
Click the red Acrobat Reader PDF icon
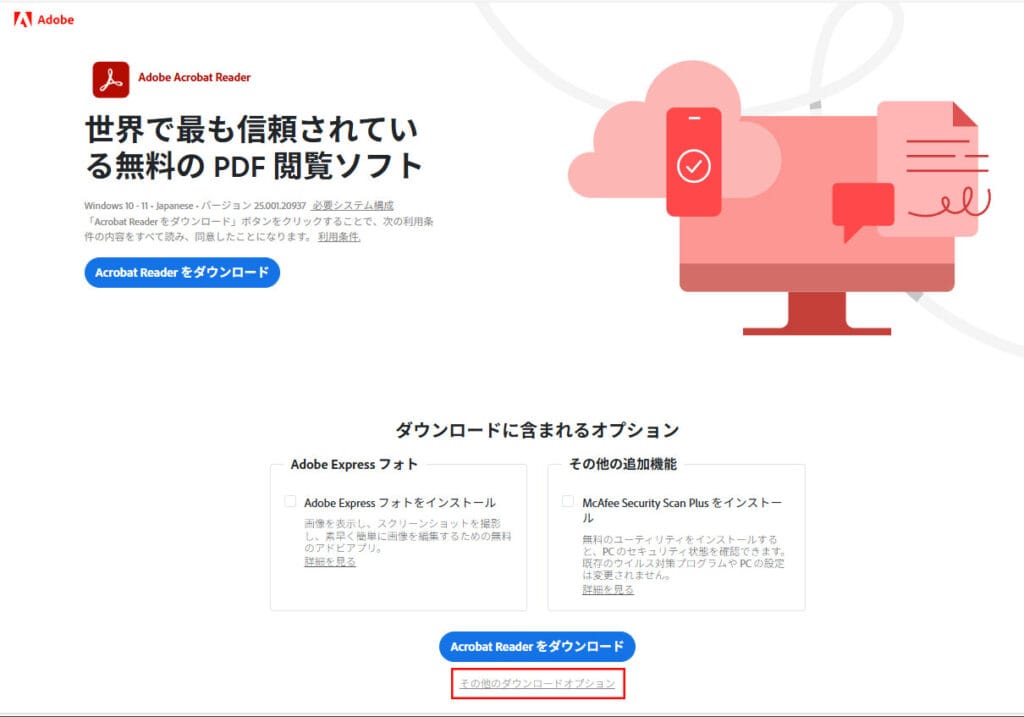pyautogui.click(x=111, y=79)
